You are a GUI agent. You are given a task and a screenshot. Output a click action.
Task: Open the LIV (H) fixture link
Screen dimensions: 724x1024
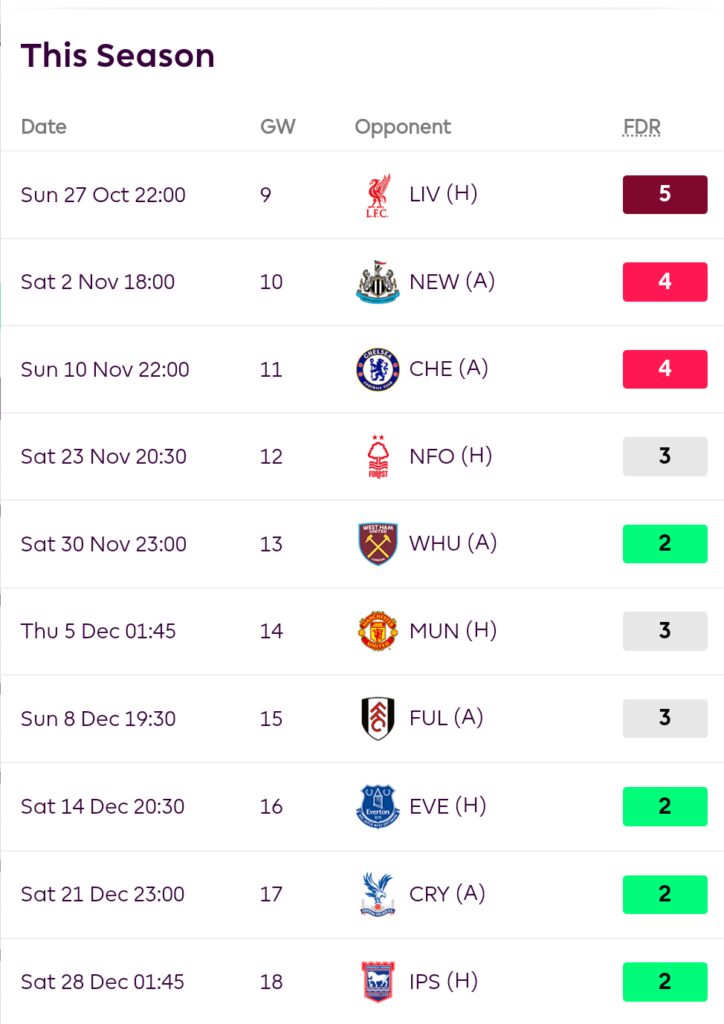(443, 194)
